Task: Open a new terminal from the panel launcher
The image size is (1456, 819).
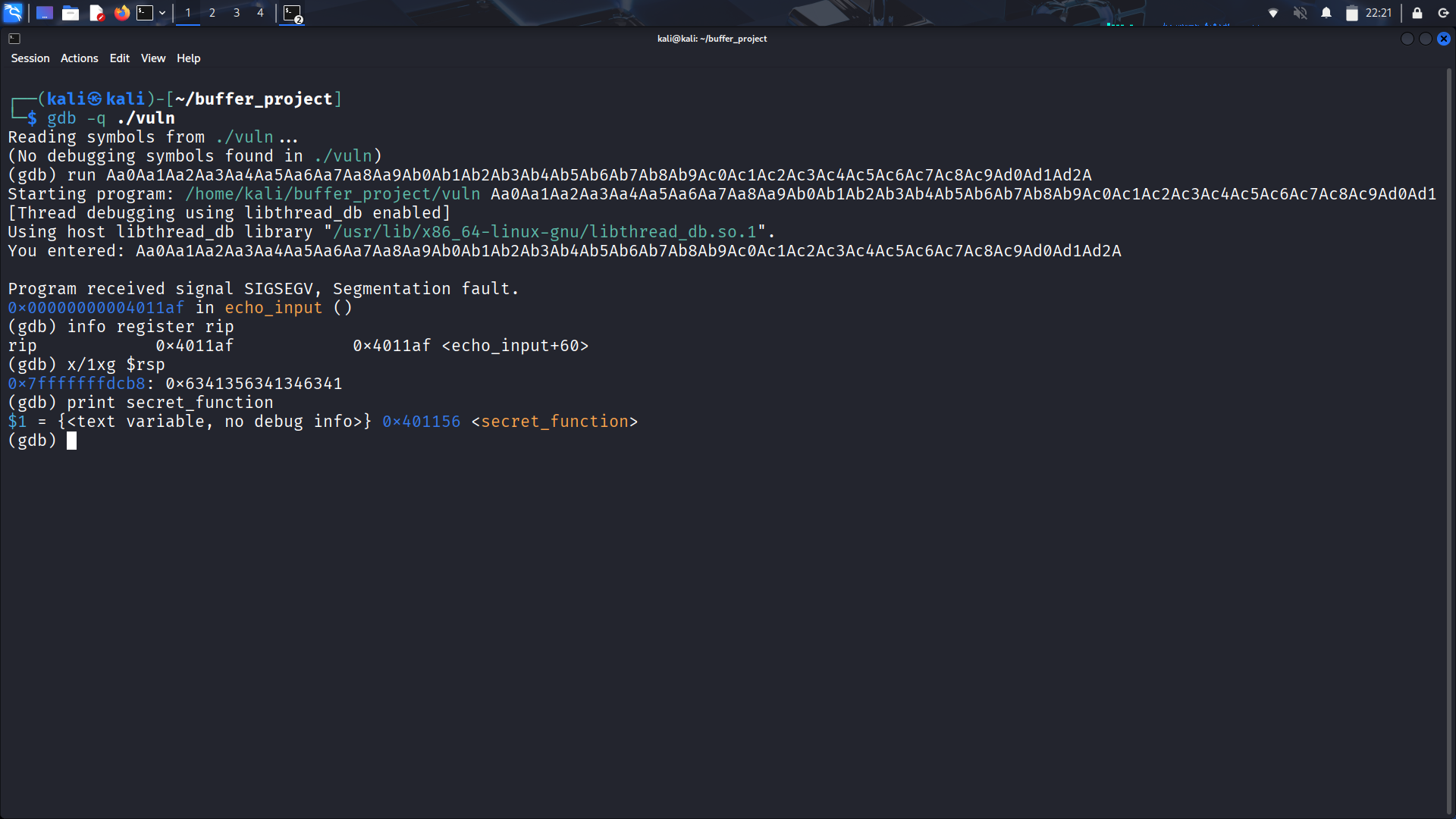Action: 146,12
